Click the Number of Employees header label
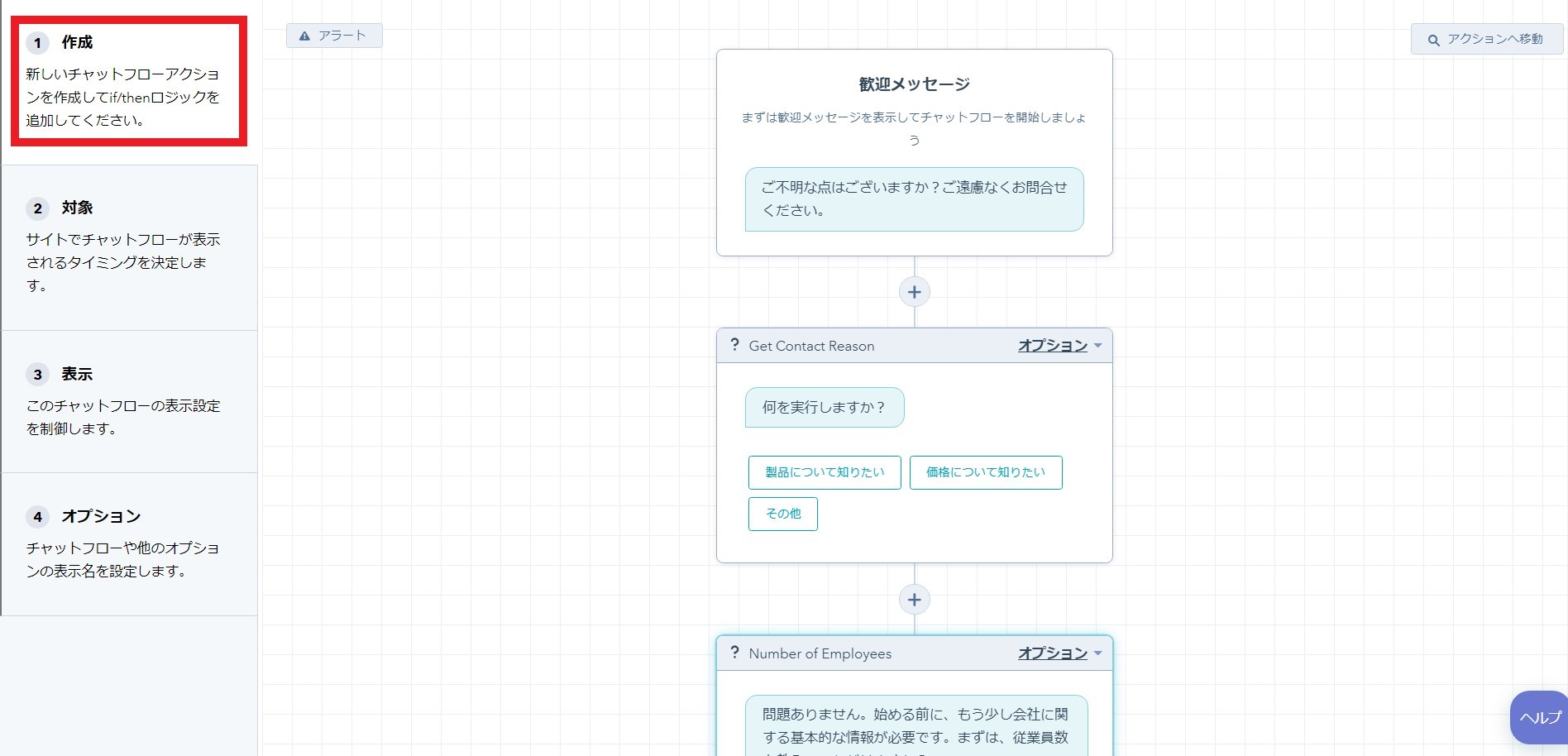The width and height of the screenshot is (1568, 756). (x=820, y=653)
